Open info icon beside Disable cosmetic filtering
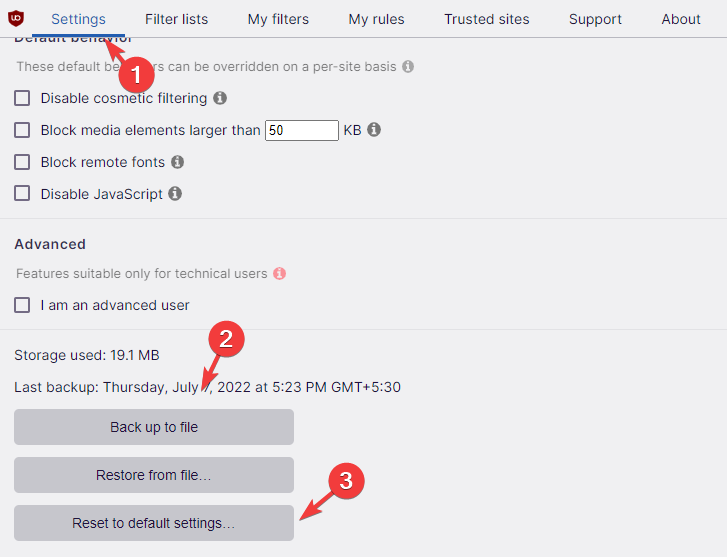 (x=220, y=98)
